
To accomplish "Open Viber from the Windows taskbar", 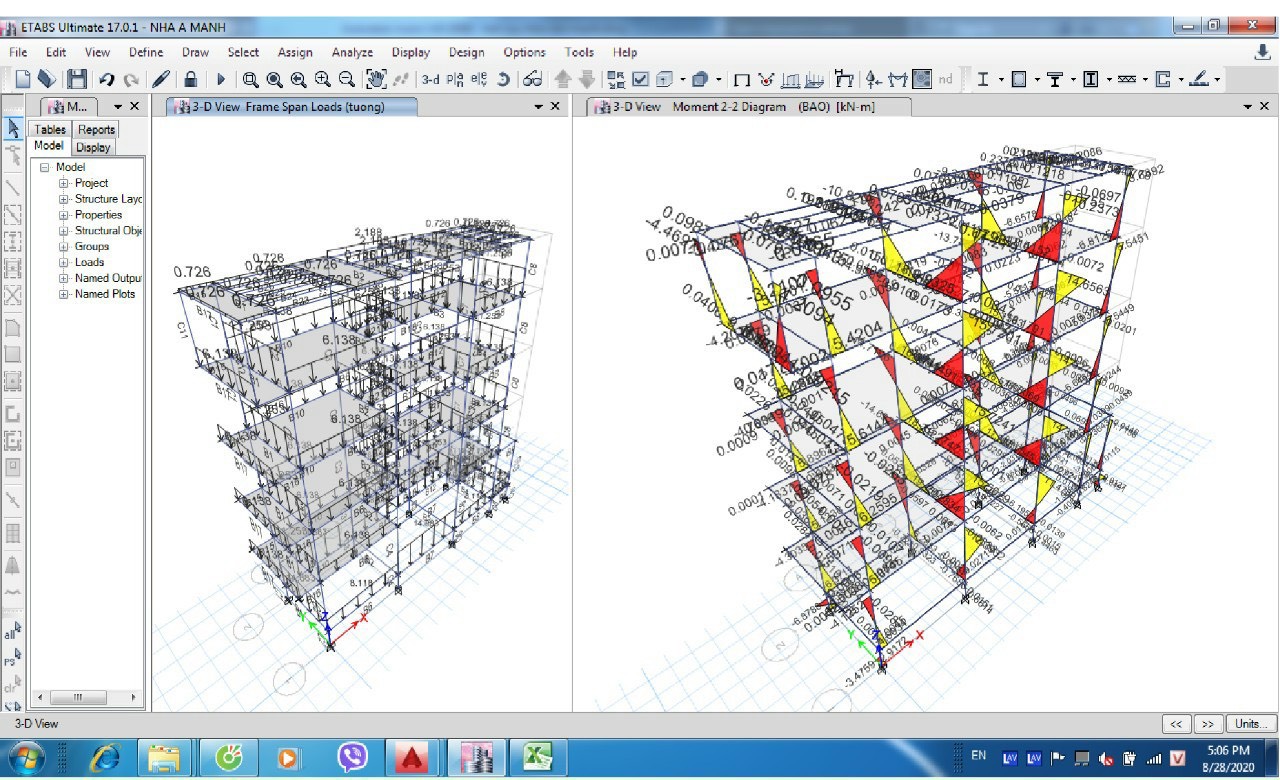I will point(352,758).
